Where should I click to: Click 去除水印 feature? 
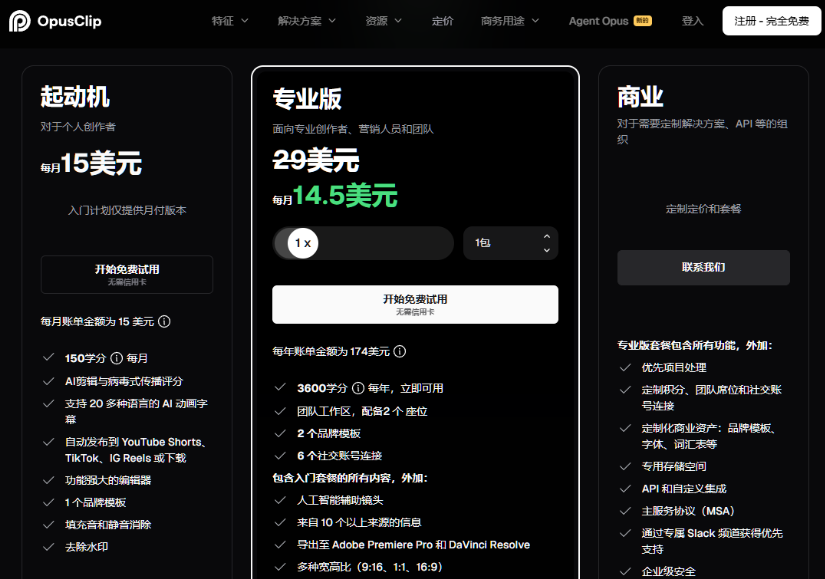pos(86,547)
